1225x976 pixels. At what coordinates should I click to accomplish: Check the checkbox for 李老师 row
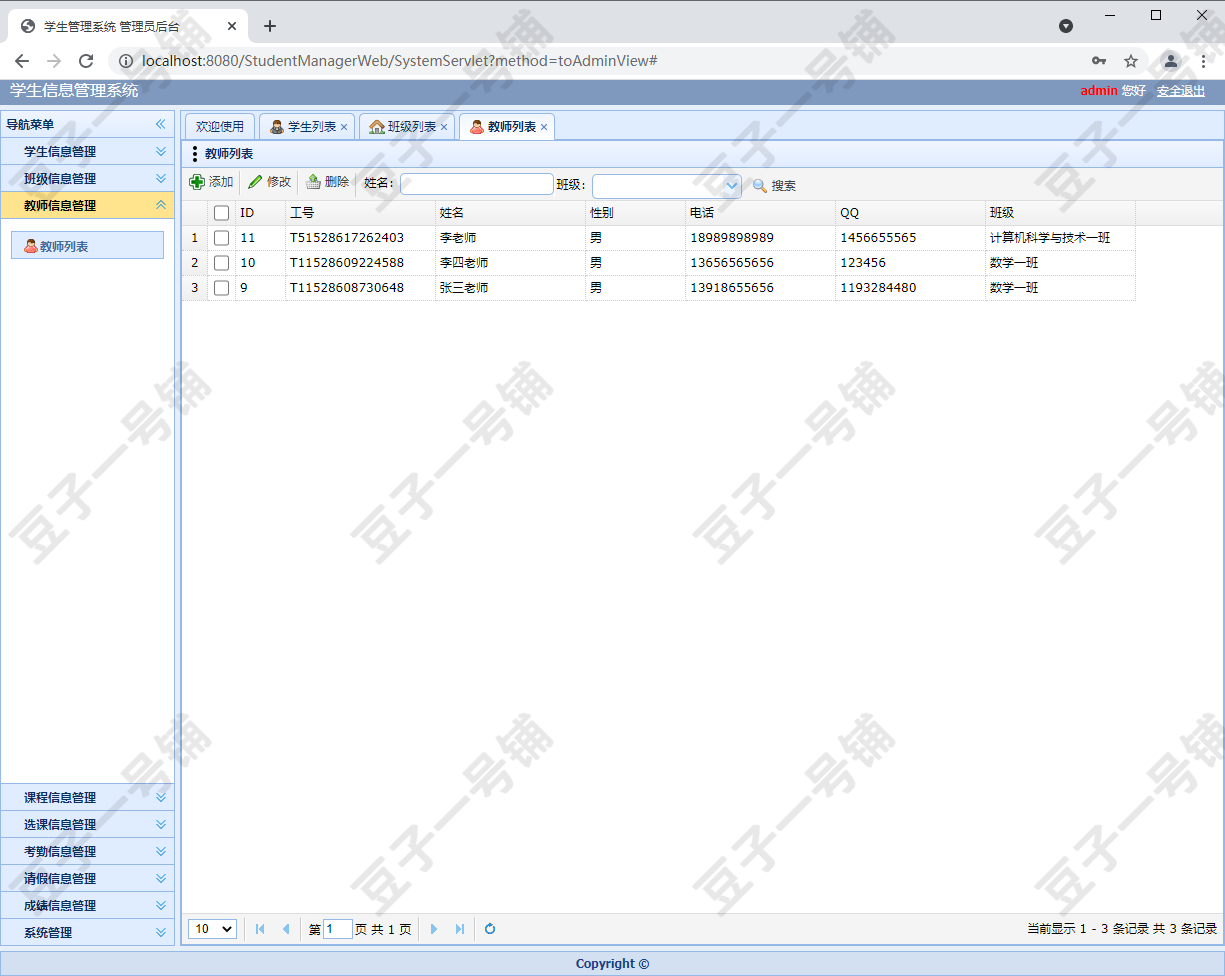[x=221, y=237]
